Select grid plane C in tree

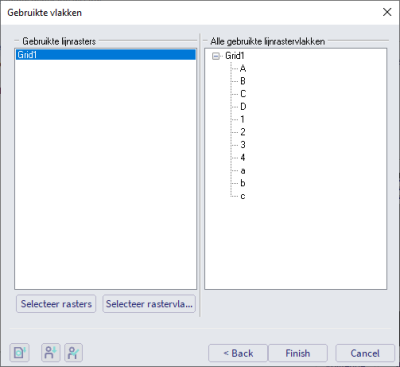click(x=243, y=94)
